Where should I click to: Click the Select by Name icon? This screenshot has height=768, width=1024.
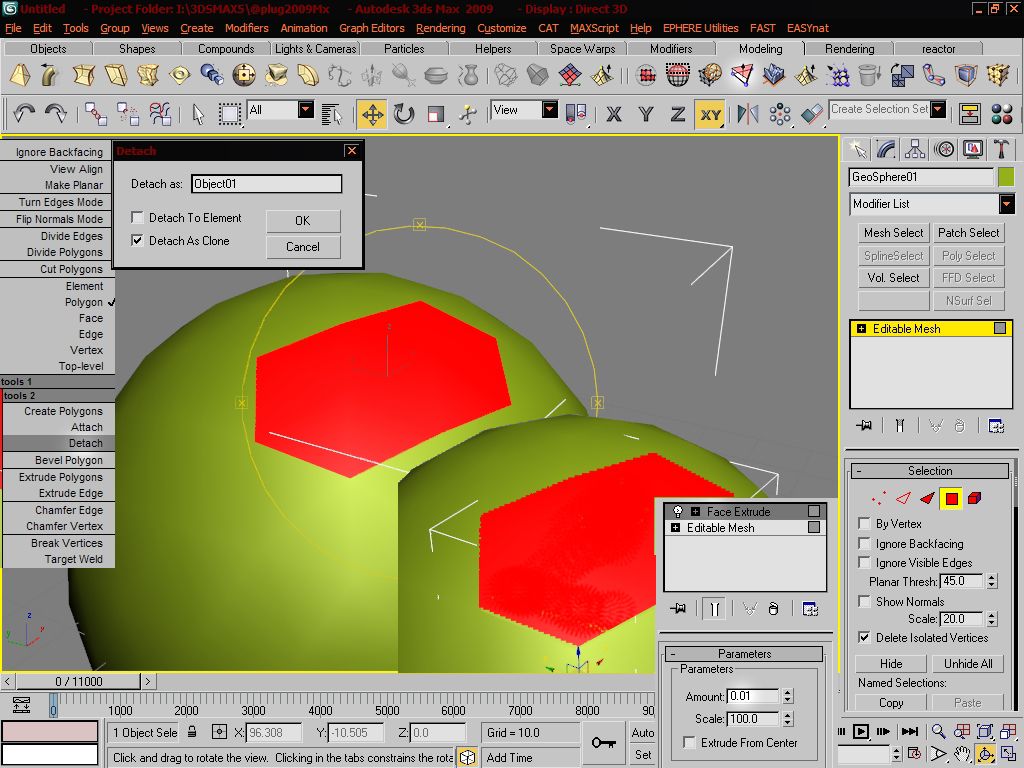click(332, 114)
